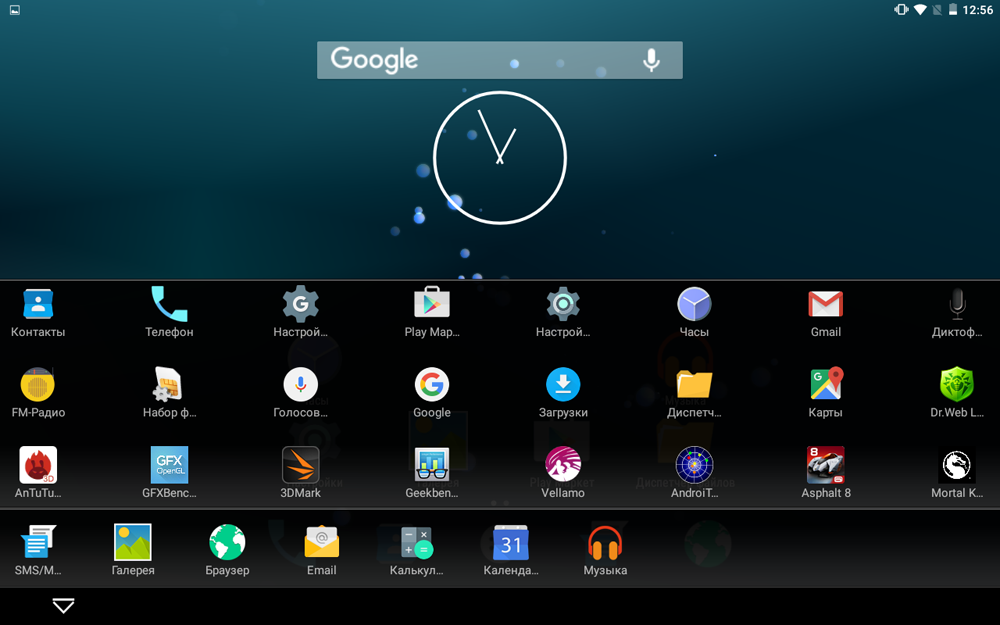Image resolution: width=1000 pixels, height=625 pixels.
Task: Launch the Музыка music player
Action: [x=605, y=542]
